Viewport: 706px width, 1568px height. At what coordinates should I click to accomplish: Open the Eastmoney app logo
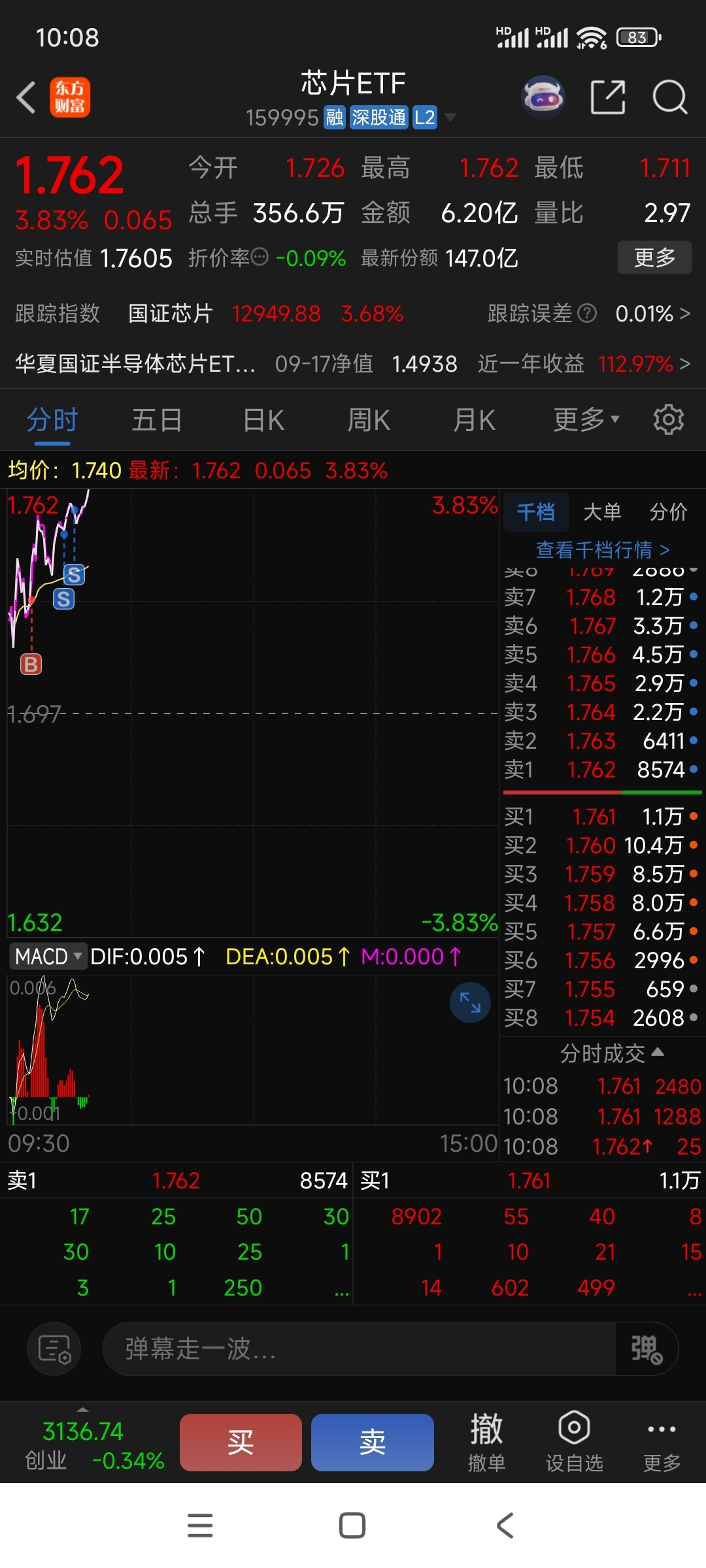[x=70, y=97]
